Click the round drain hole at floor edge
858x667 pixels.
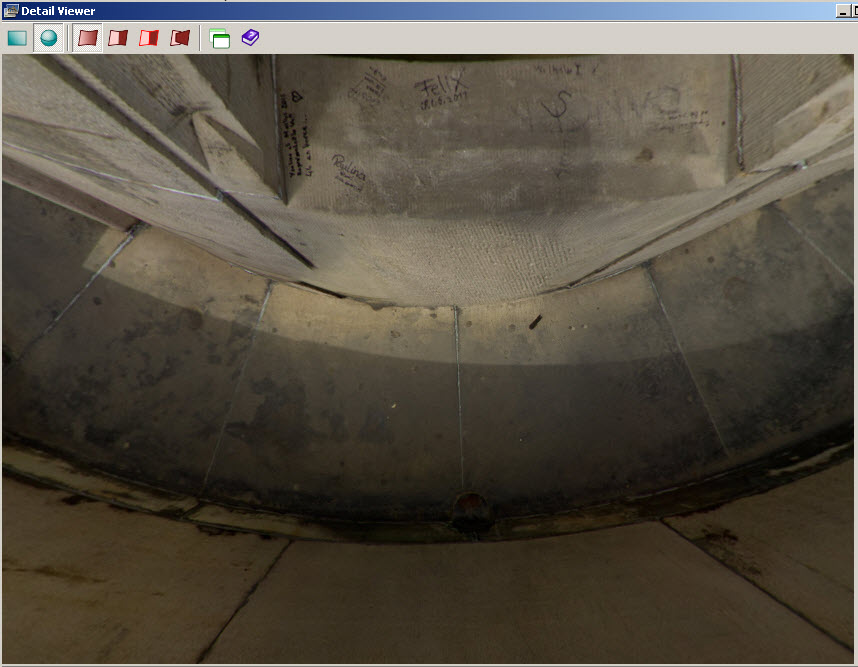point(468,506)
